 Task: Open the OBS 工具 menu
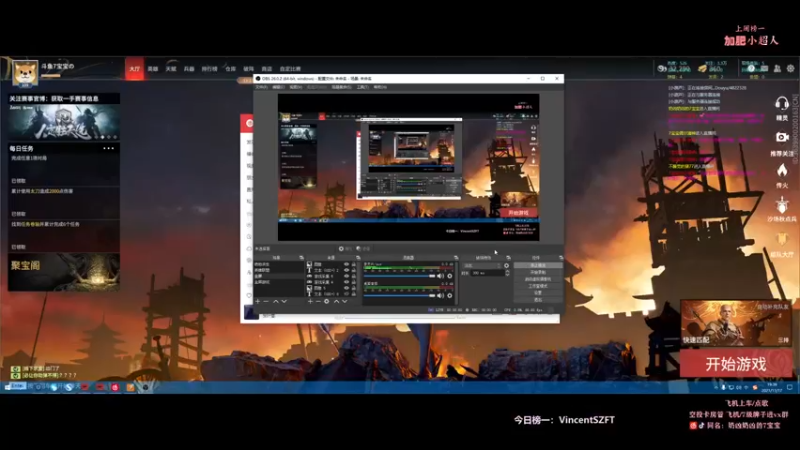point(362,87)
